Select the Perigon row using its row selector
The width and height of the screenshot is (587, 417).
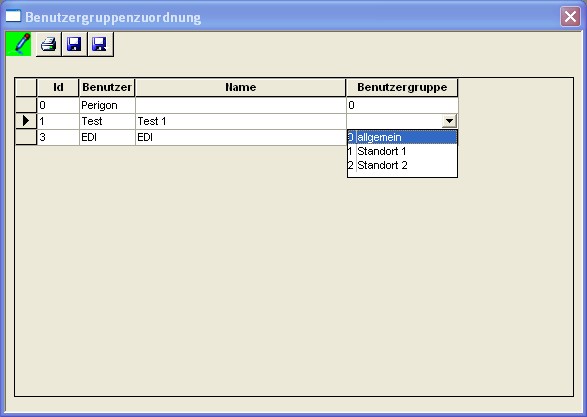tap(26, 105)
